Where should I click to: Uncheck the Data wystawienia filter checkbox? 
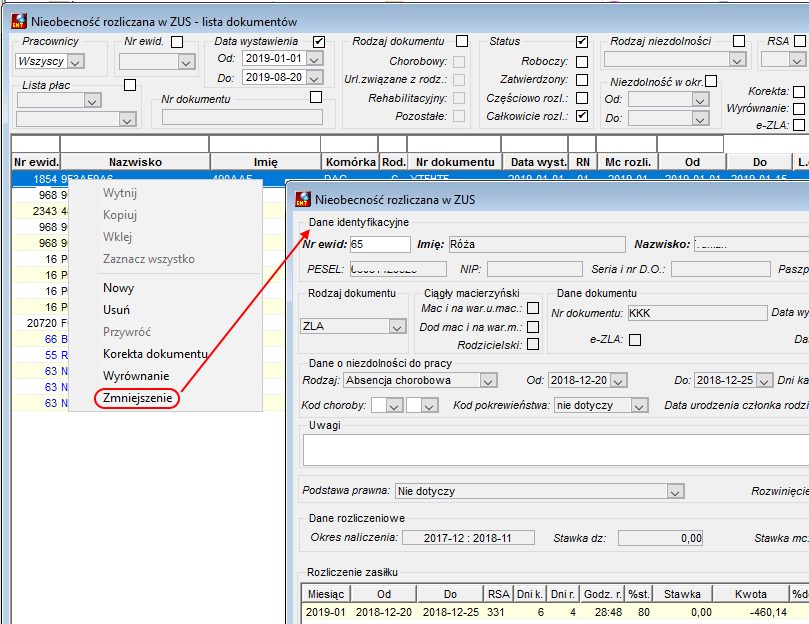click(319, 41)
